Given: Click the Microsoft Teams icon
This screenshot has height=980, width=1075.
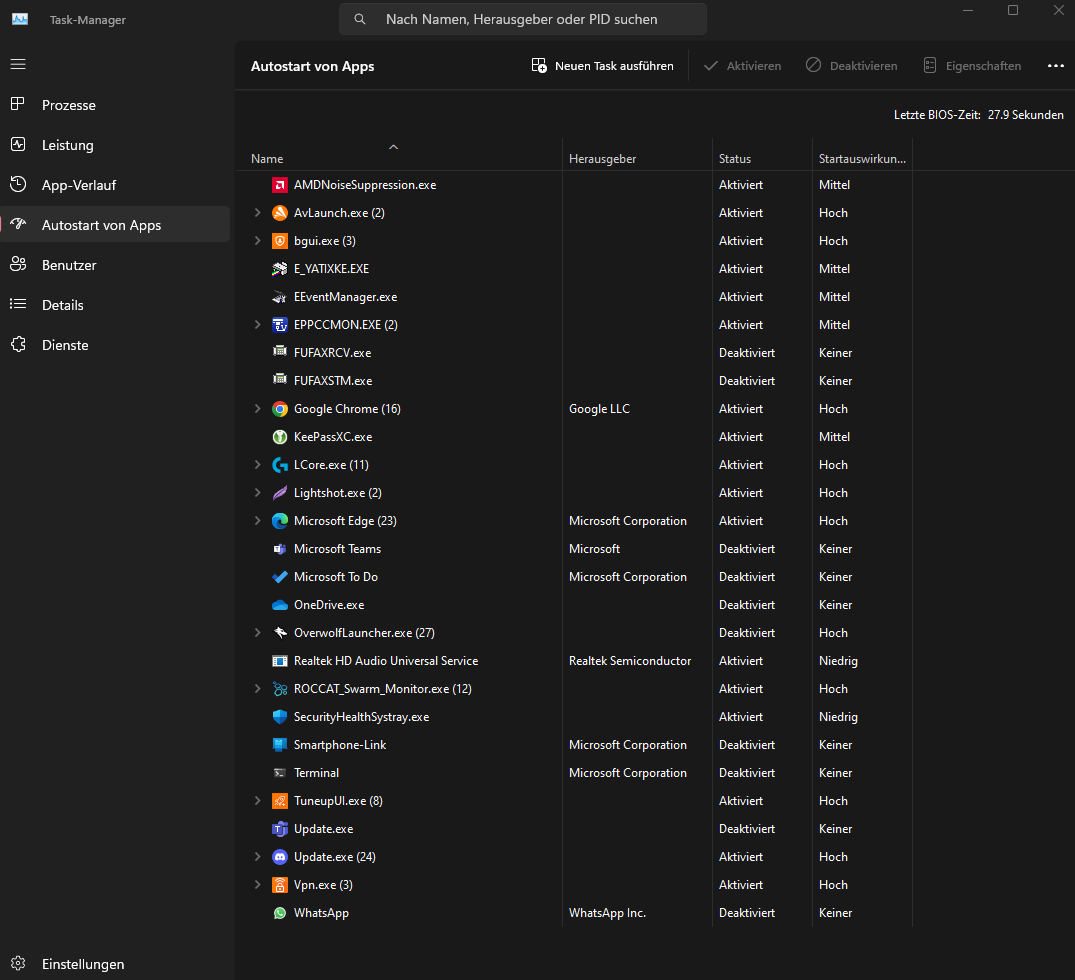Looking at the screenshot, I should point(280,549).
